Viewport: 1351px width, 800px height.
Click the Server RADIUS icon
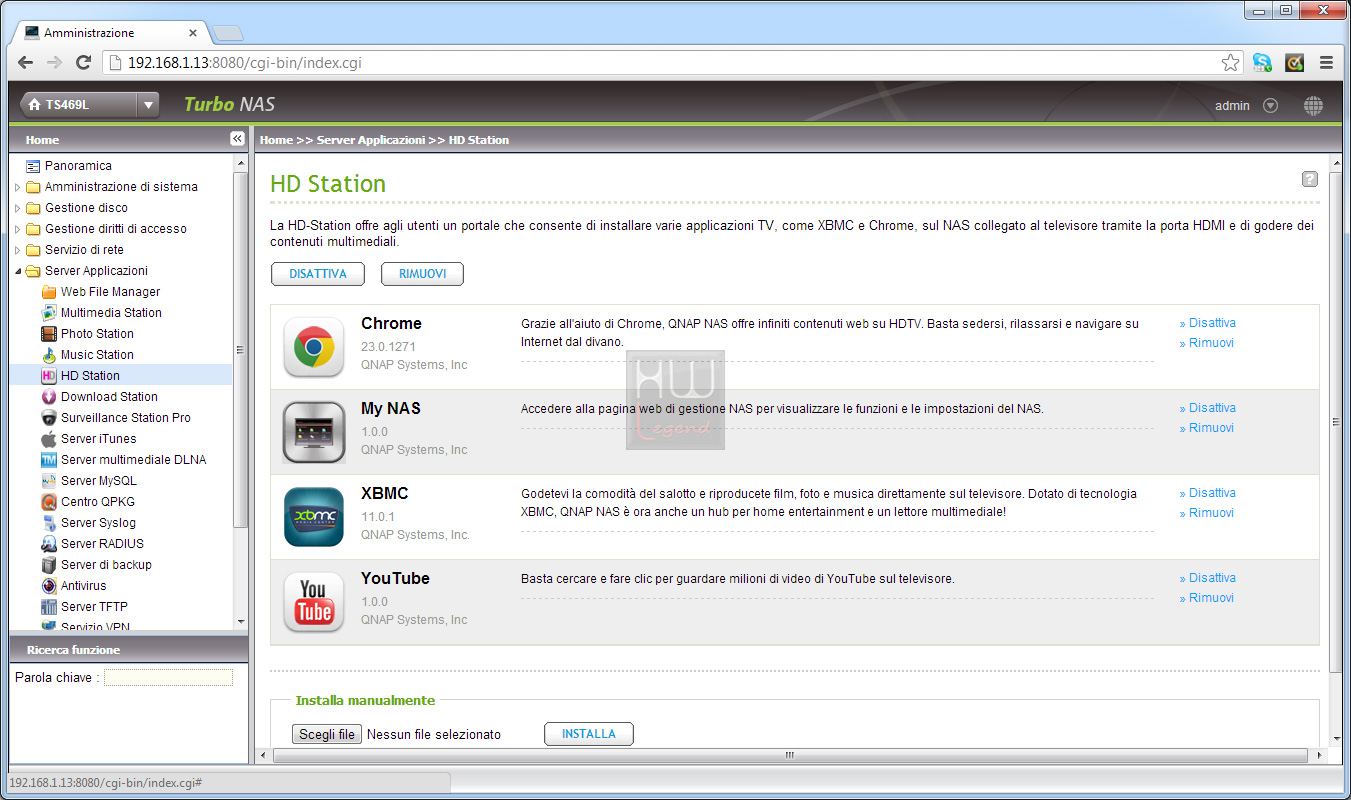tap(49, 544)
